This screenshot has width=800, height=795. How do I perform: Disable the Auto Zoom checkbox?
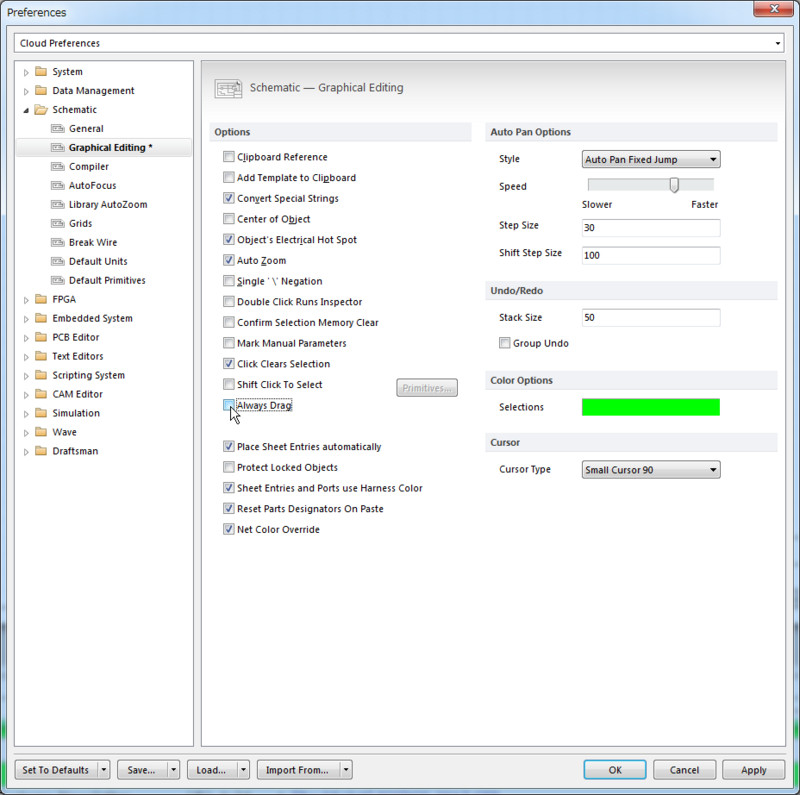click(x=229, y=260)
